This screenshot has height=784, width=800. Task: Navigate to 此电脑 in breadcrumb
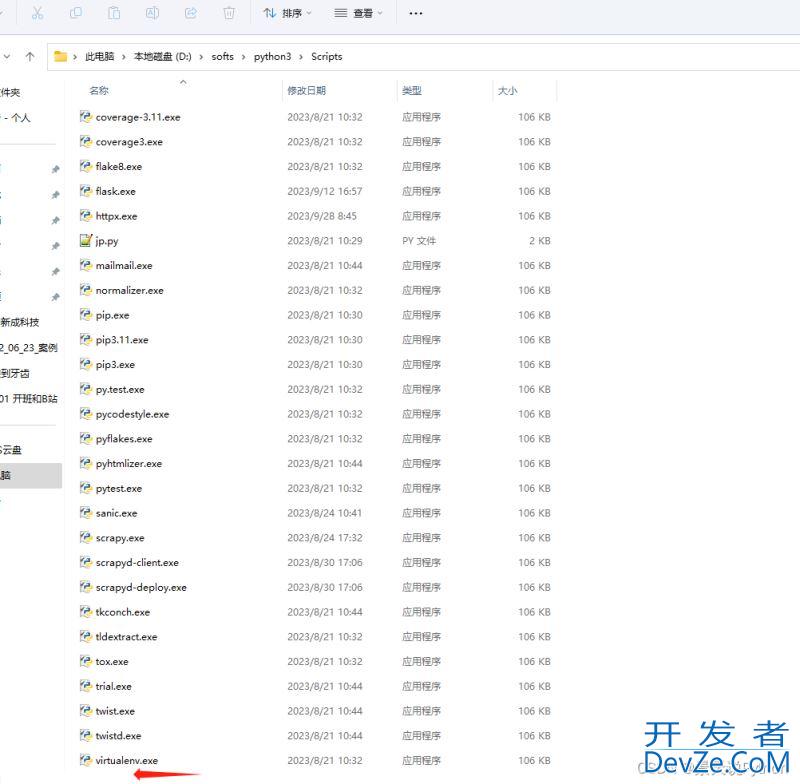pyautogui.click(x=99, y=57)
